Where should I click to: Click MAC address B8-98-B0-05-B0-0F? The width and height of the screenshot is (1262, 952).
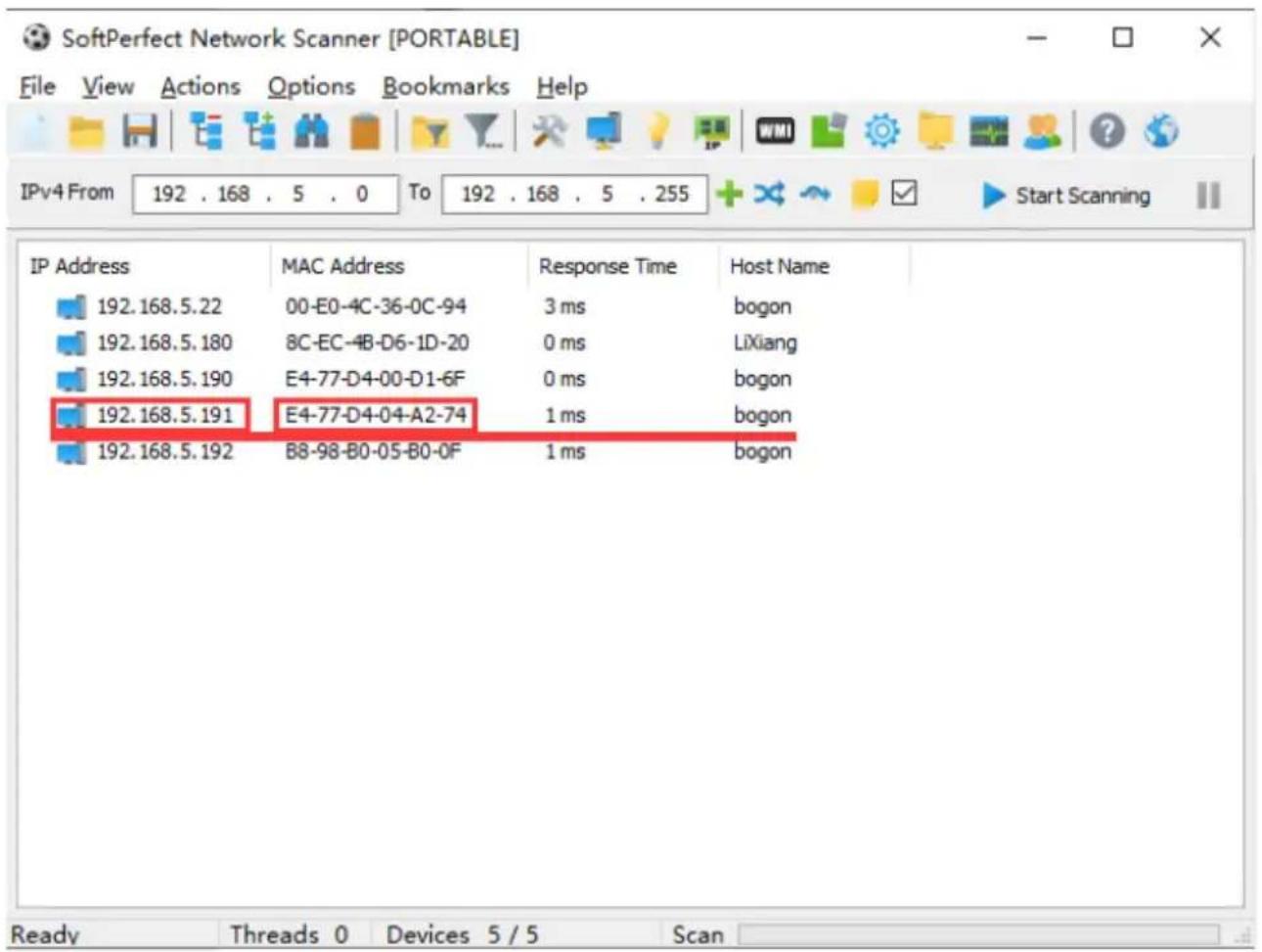pos(373,451)
